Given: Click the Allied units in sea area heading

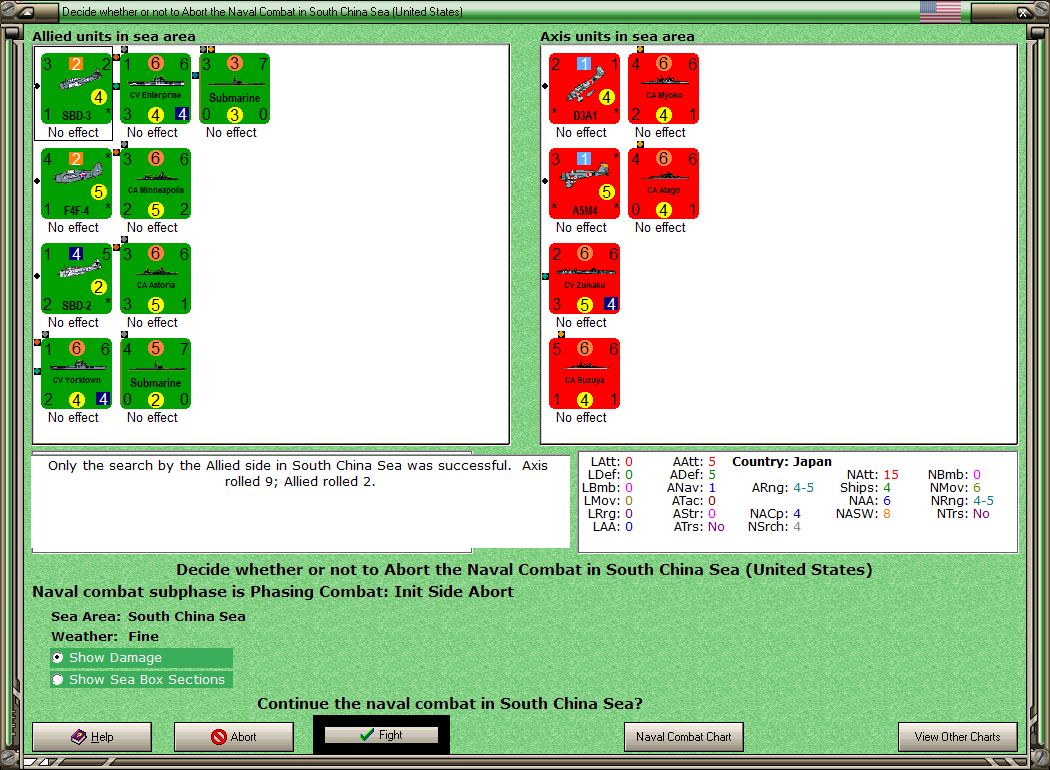Looking at the screenshot, I should (114, 36).
